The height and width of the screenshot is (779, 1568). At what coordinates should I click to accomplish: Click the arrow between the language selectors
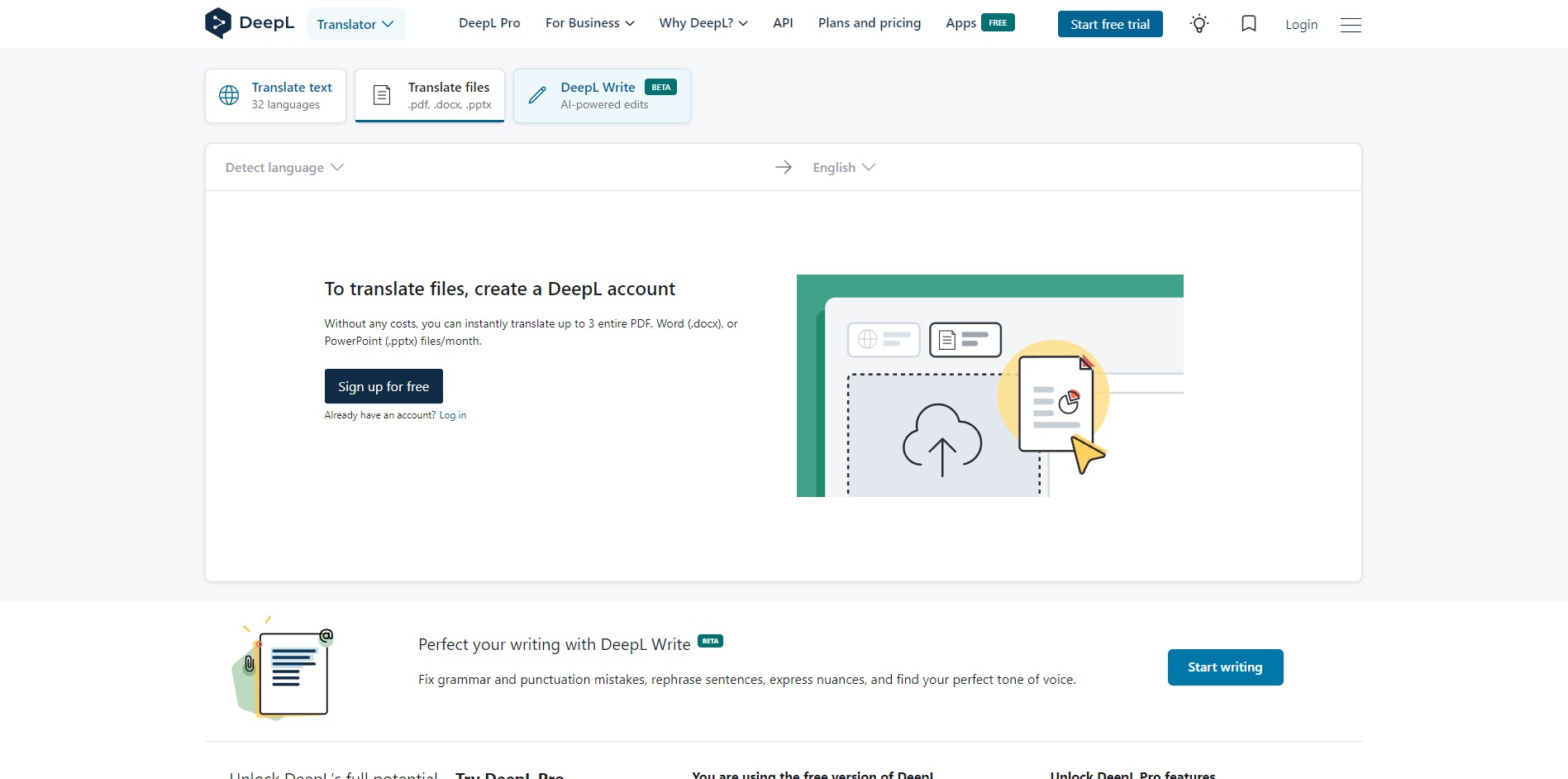784,167
